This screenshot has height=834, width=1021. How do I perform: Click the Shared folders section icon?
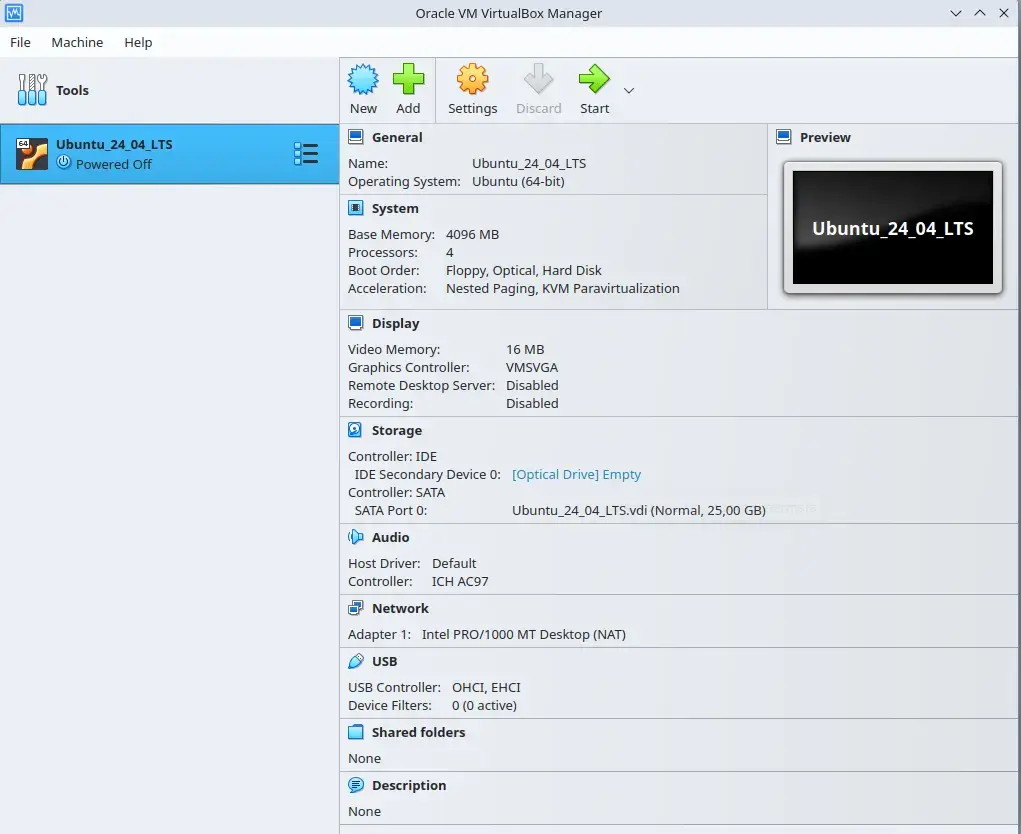355,732
